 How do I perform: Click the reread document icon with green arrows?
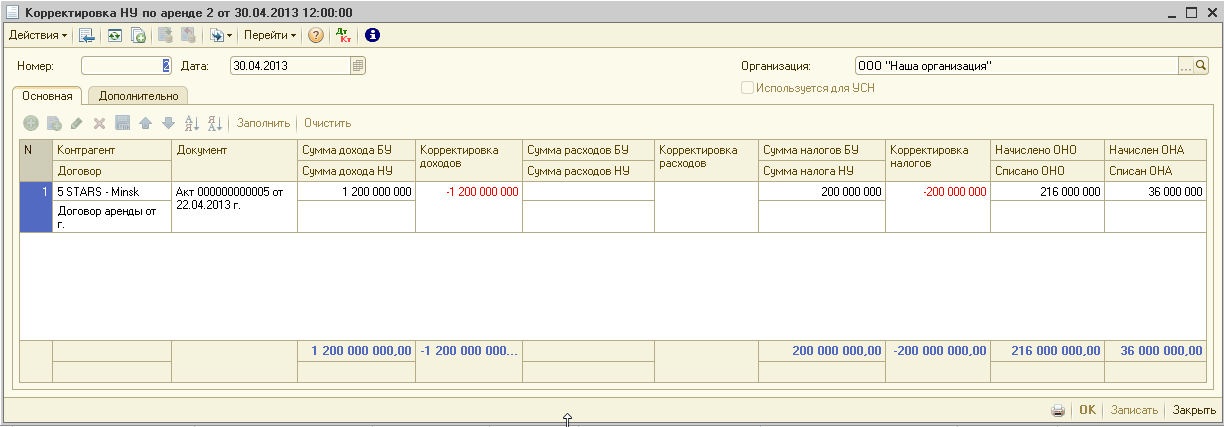click(114, 36)
